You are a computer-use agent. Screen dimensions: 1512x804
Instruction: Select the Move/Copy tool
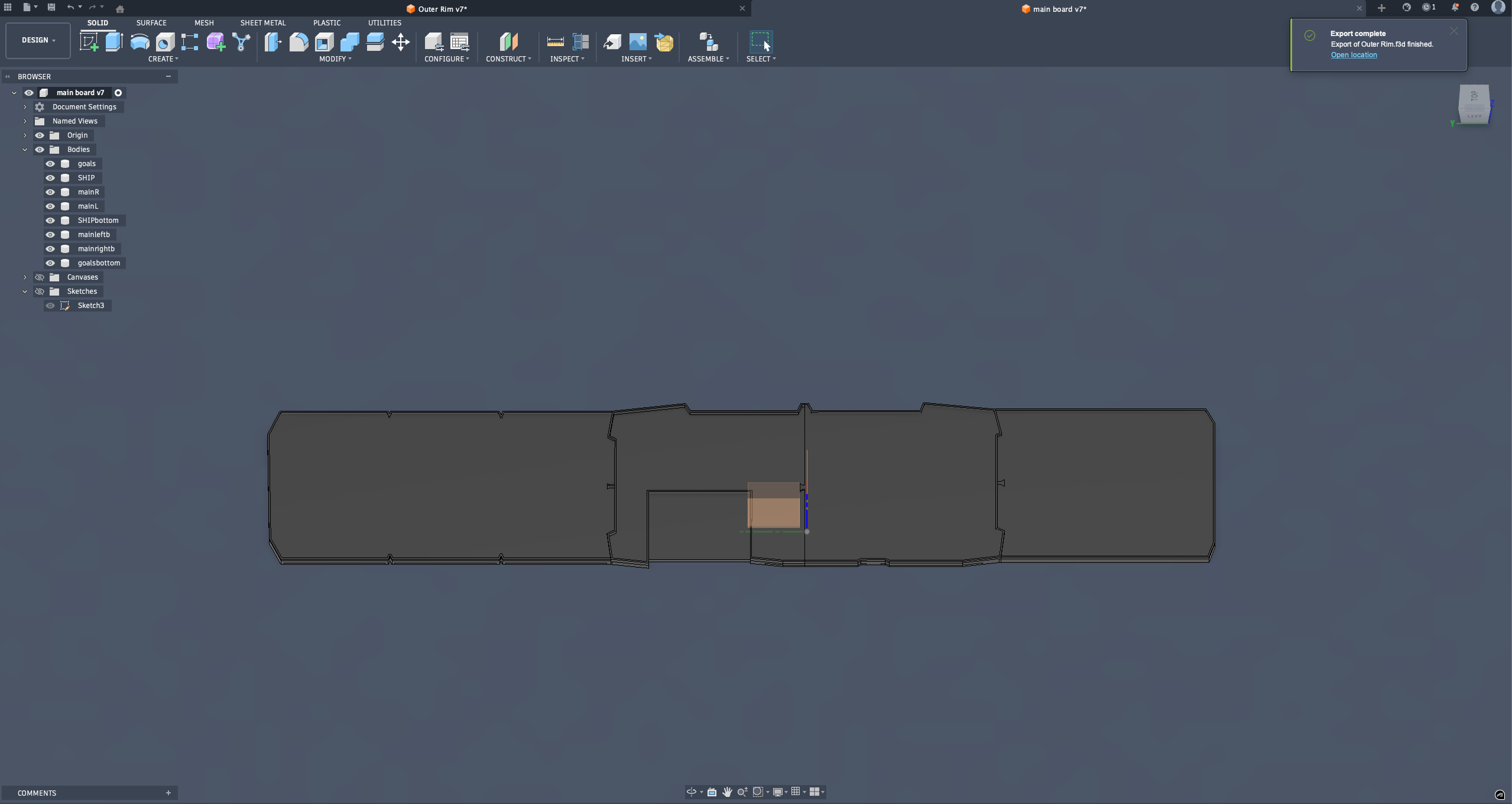(401, 42)
